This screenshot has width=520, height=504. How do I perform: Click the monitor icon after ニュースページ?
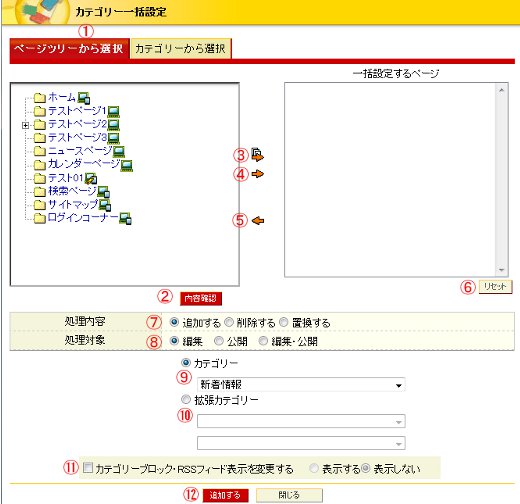tap(119, 152)
